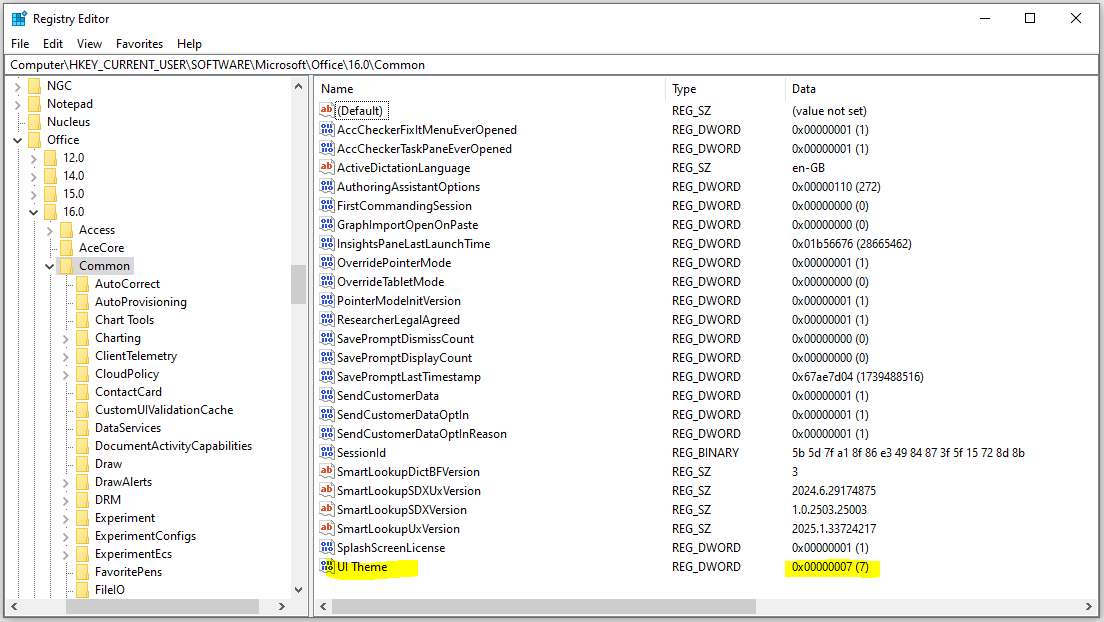Select the SendCustomerDataOptInReason value
The height and width of the screenshot is (622, 1104).
(422, 434)
